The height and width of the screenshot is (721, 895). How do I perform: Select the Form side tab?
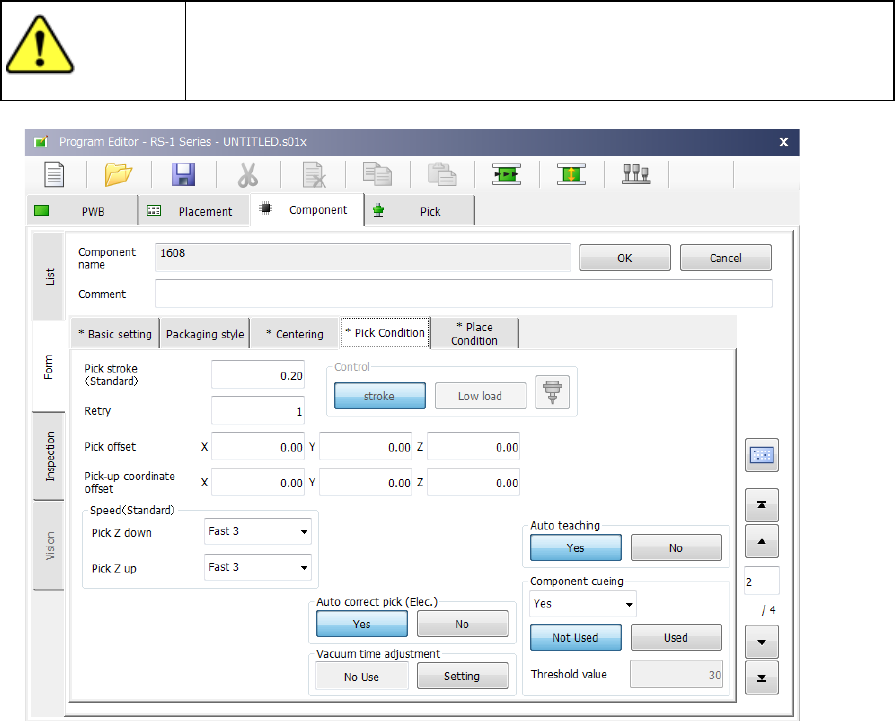click(49, 366)
